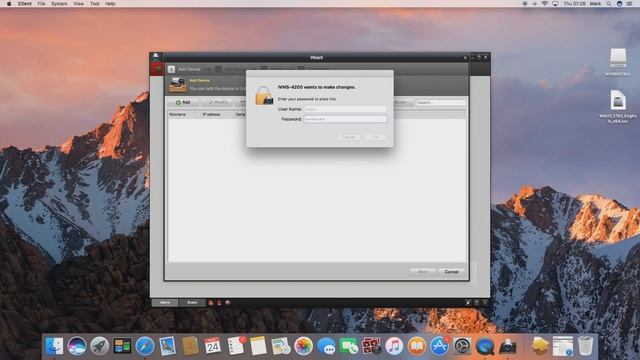The image size is (640, 360).
Task: Click the Add device button
Action: tap(183, 102)
